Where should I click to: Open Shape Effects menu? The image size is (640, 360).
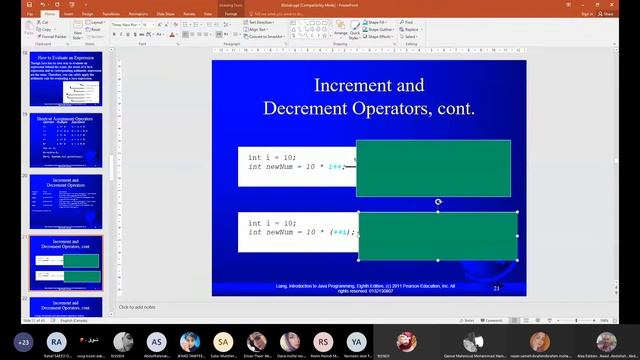pos(377,36)
